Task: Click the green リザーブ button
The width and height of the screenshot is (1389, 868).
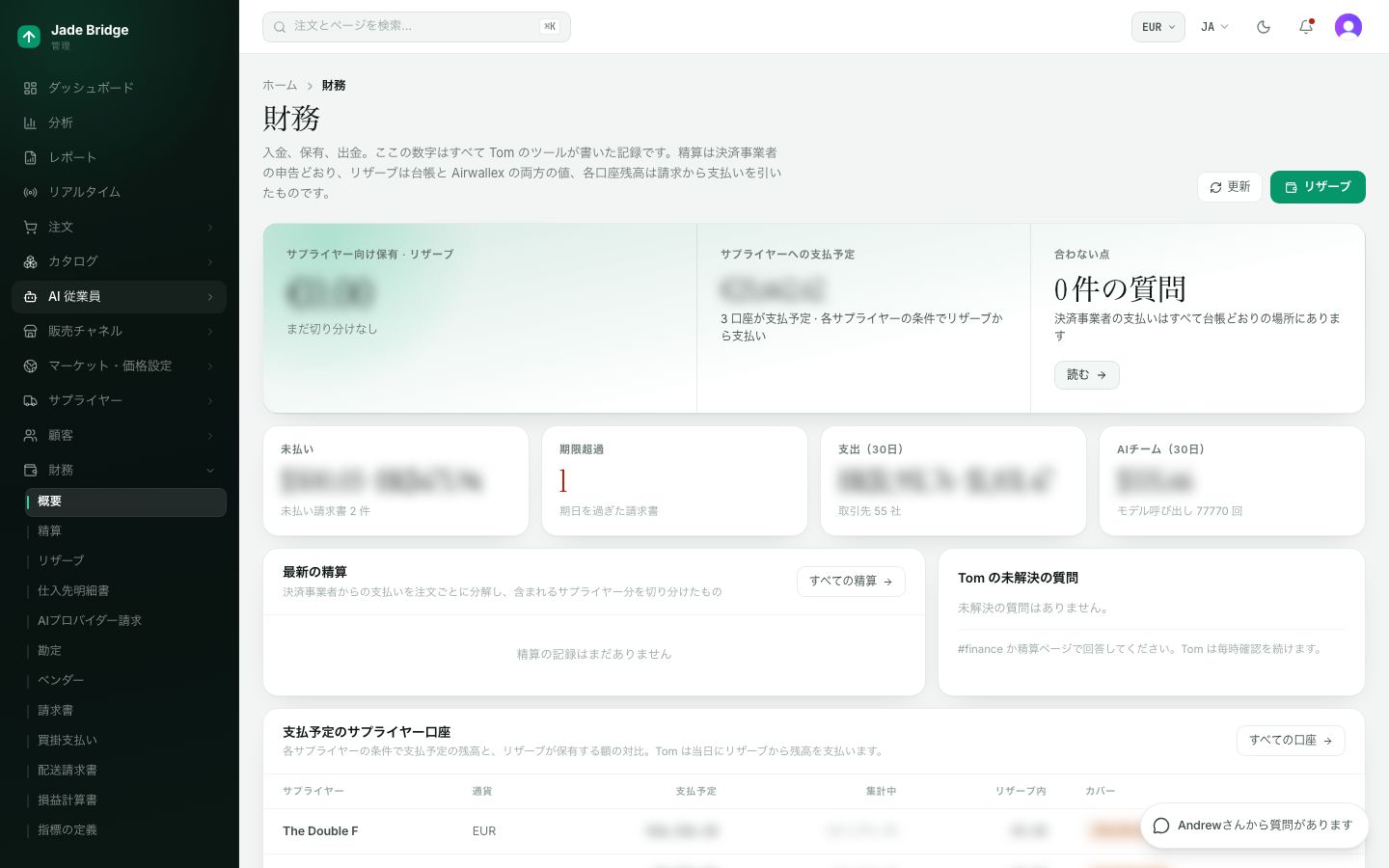Action: (1318, 187)
